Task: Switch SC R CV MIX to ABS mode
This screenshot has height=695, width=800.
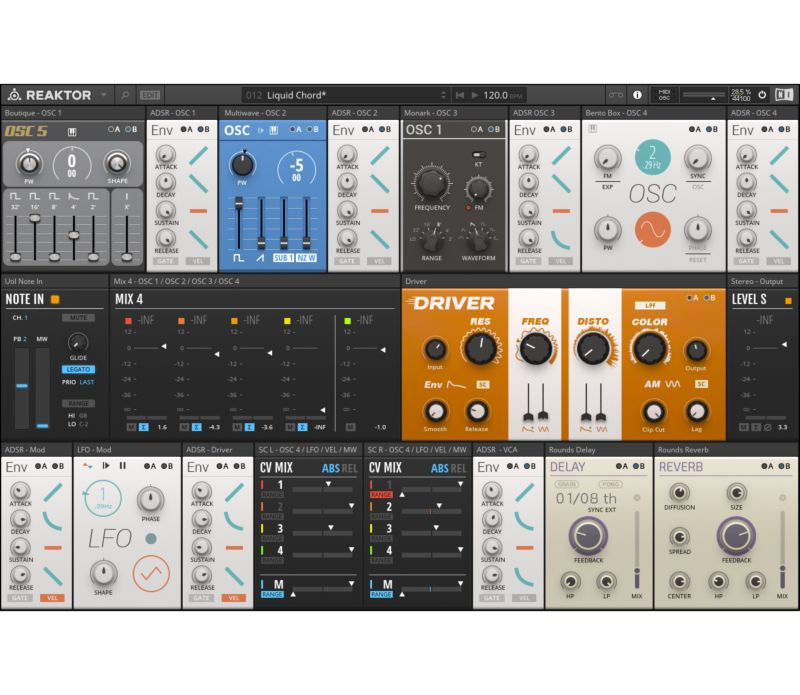Action: click(439, 467)
